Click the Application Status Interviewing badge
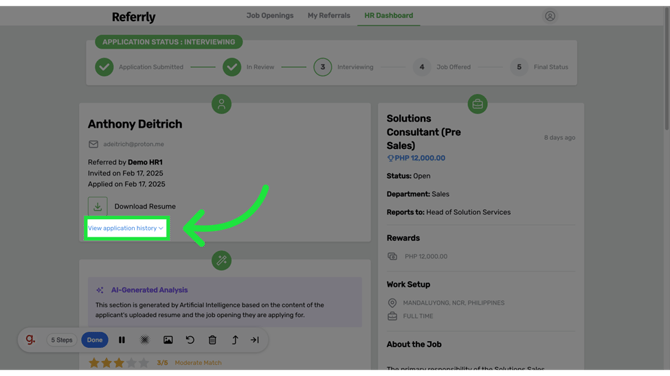The image size is (670, 376). click(169, 42)
